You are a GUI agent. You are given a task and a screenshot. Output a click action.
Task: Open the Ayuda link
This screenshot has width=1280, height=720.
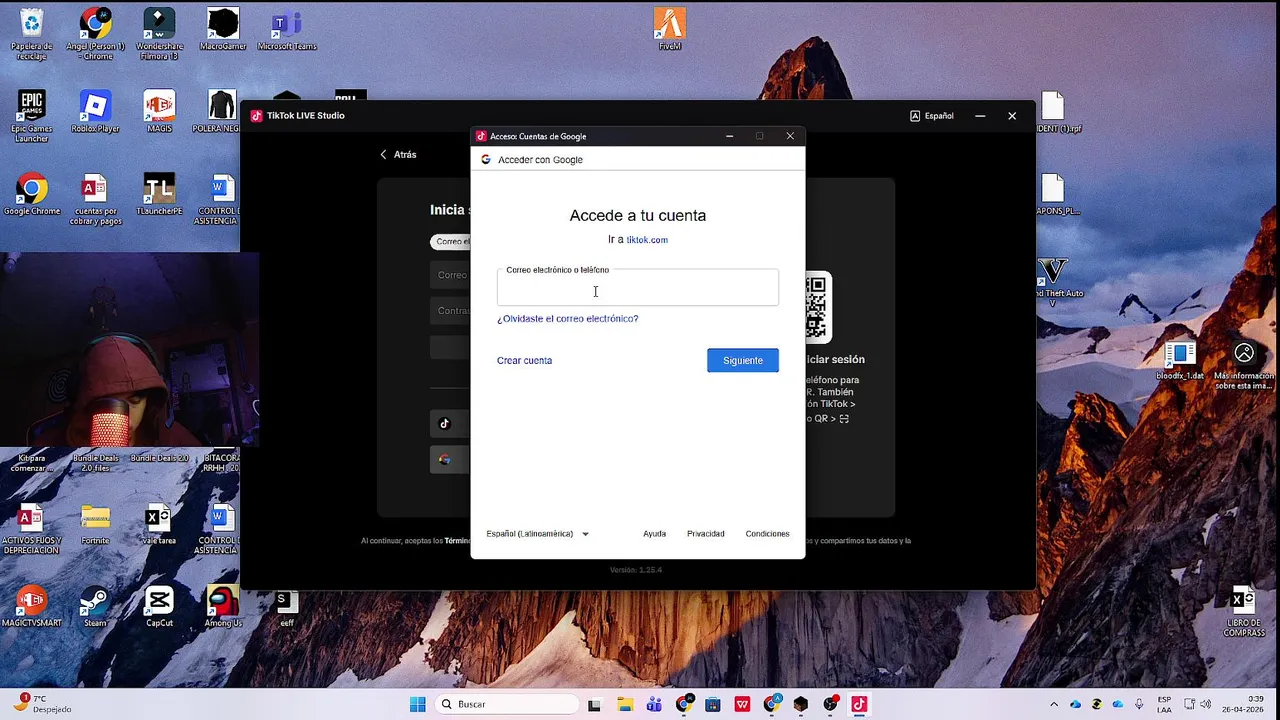pyautogui.click(x=654, y=534)
